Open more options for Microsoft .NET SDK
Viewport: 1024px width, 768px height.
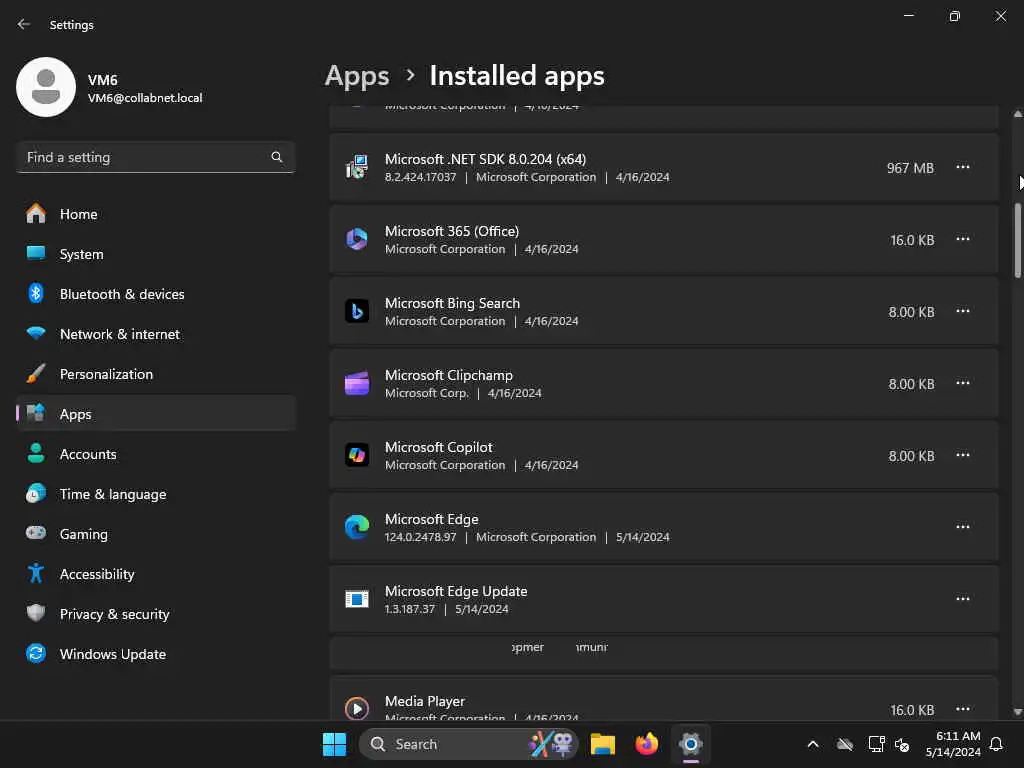pyautogui.click(x=963, y=167)
